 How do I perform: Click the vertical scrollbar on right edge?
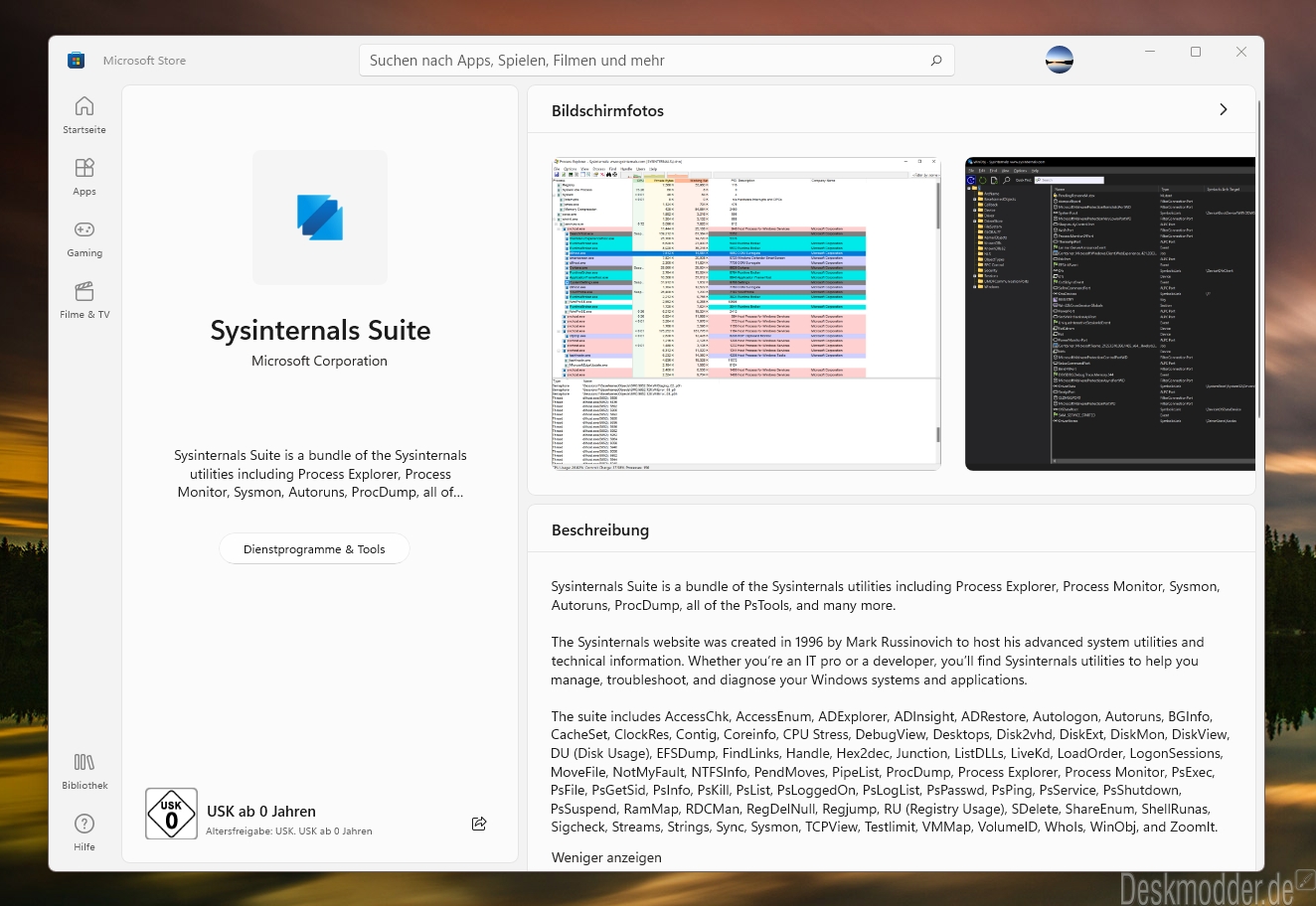click(1260, 258)
